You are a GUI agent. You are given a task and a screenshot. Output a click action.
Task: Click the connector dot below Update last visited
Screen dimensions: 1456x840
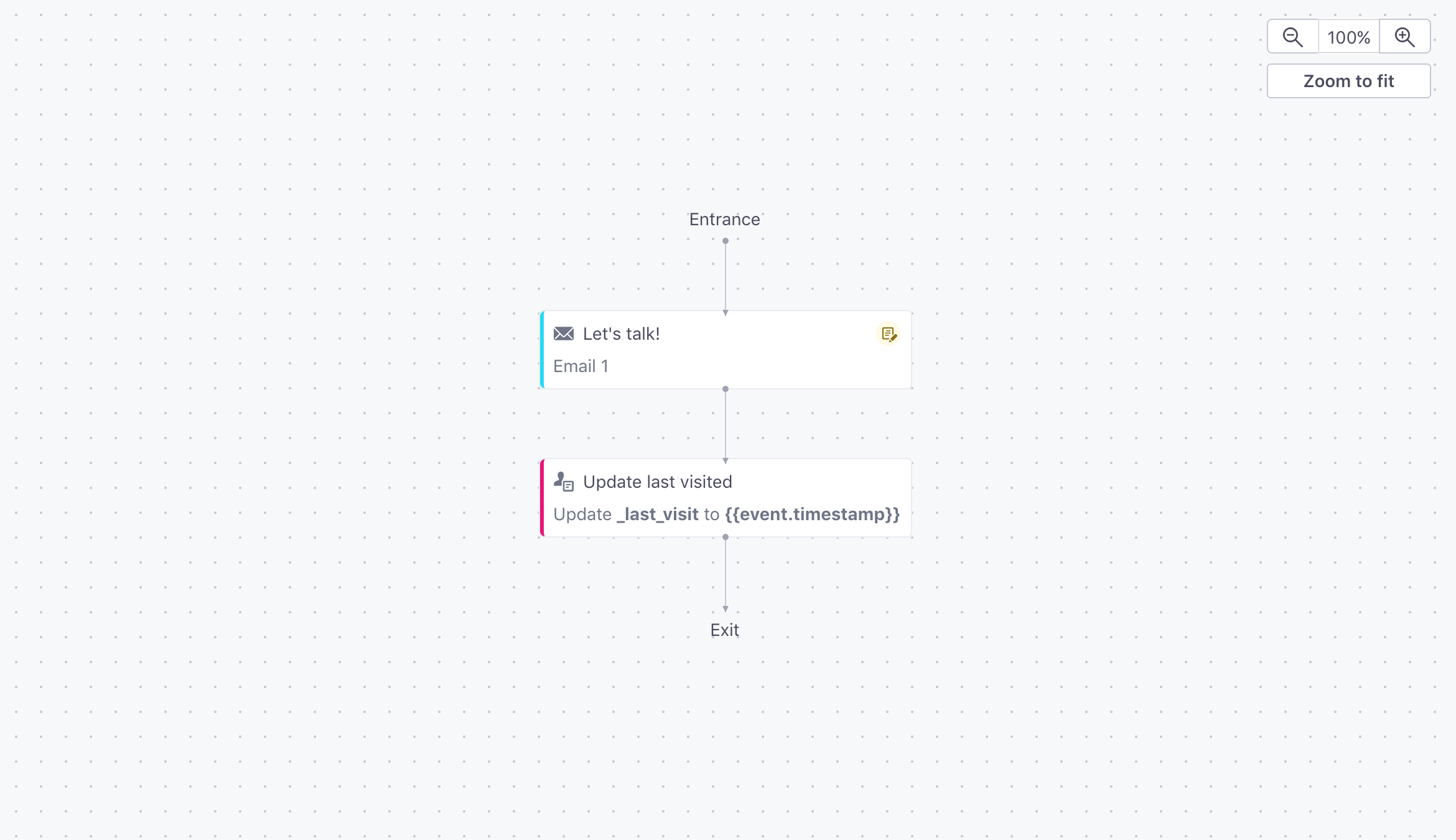[x=726, y=537]
